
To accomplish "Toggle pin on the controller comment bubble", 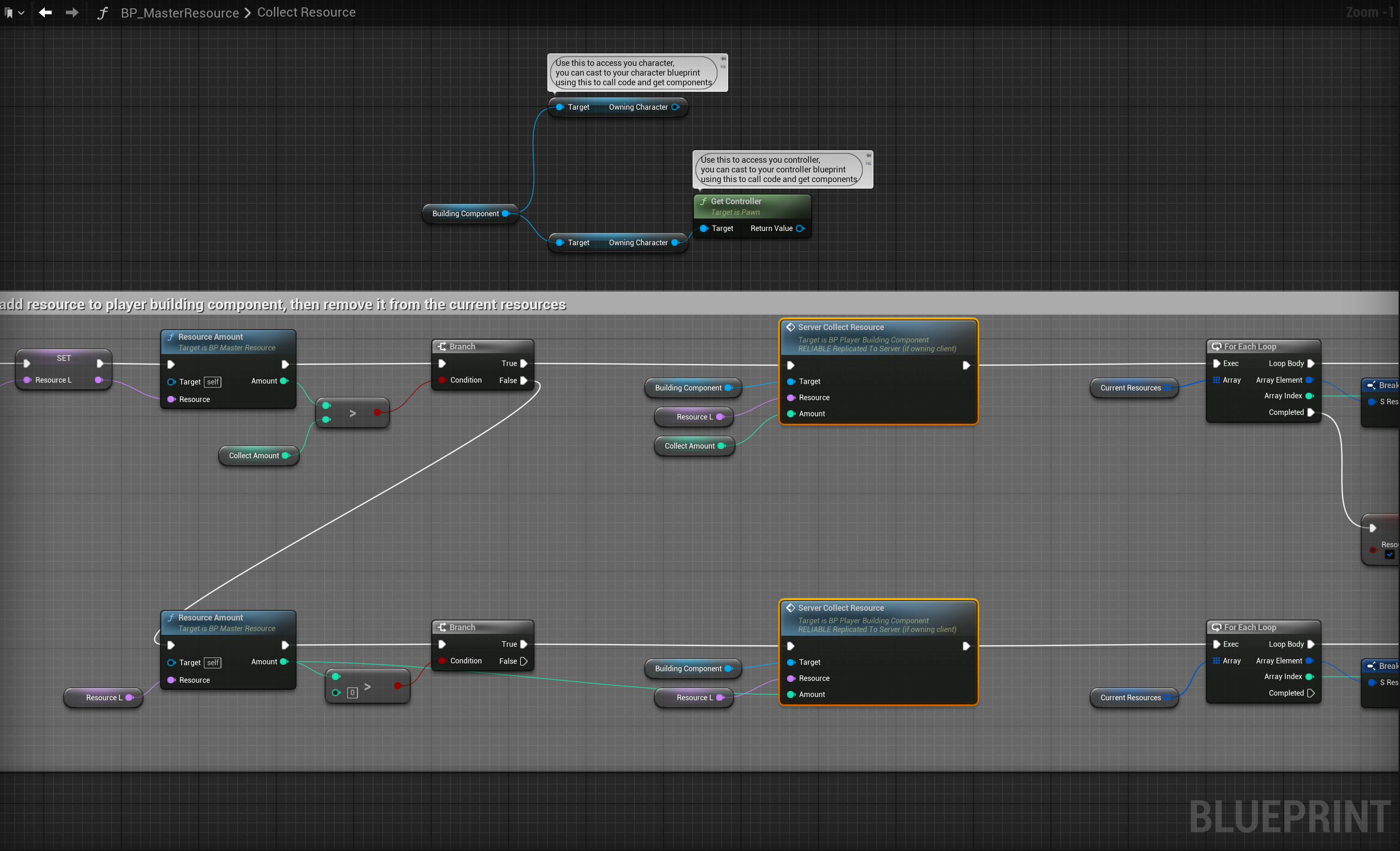I will coord(868,155).
